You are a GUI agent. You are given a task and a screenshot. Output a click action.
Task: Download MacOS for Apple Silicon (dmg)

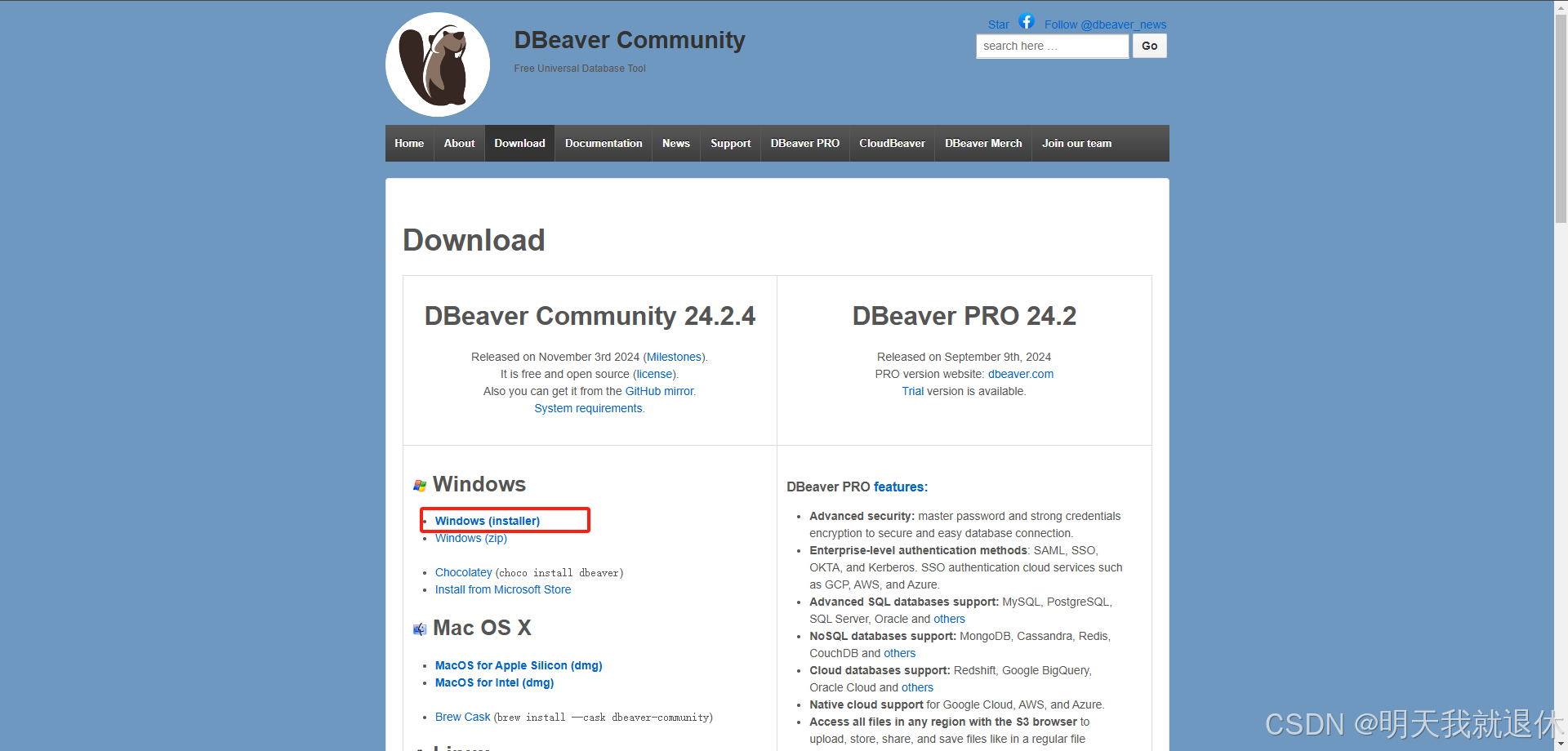tap(519, 665)
